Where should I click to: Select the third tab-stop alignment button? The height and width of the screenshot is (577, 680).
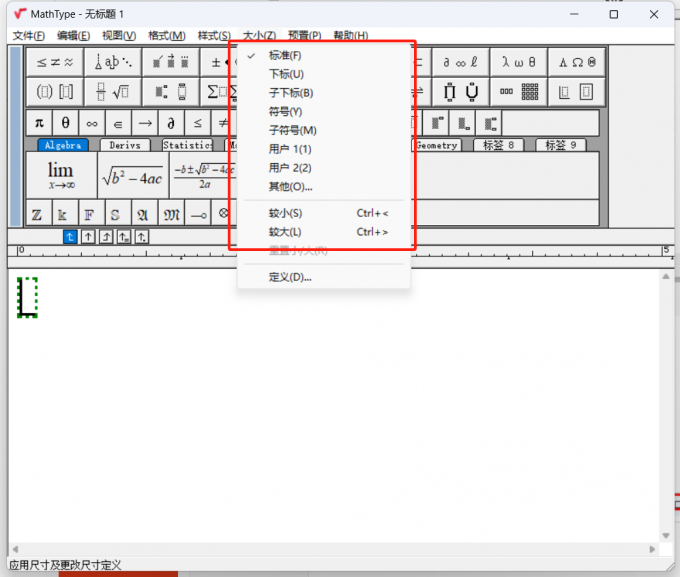[106, 237]
